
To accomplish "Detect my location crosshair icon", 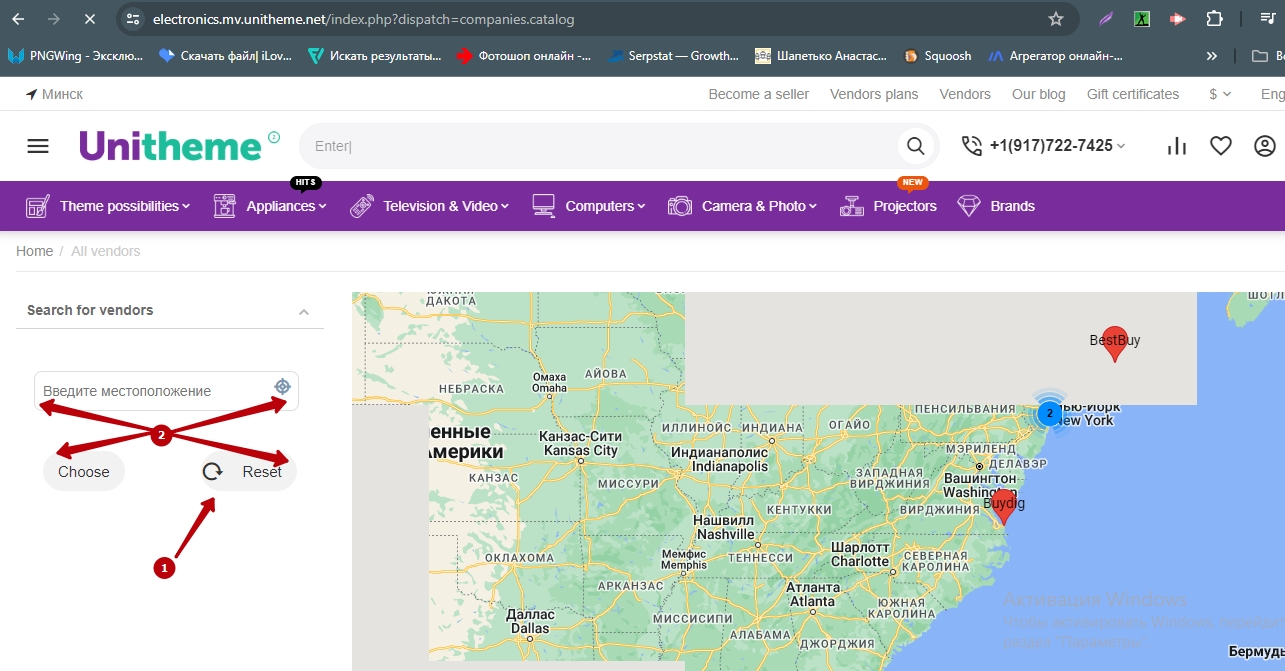I will [282, 387].
